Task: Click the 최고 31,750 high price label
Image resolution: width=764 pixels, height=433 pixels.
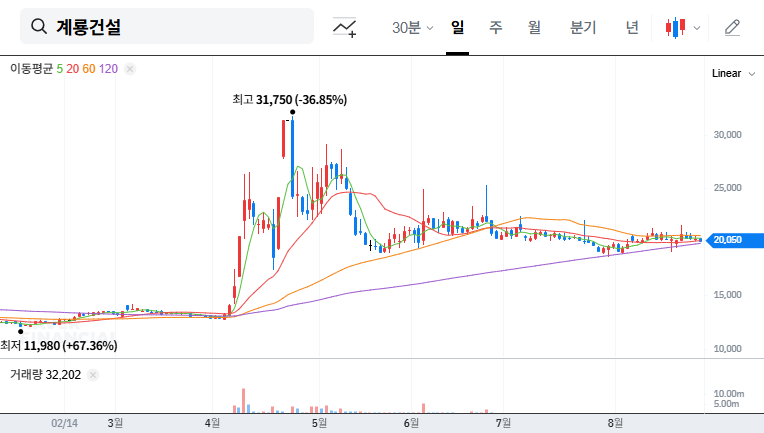Action: pos(289,100)
